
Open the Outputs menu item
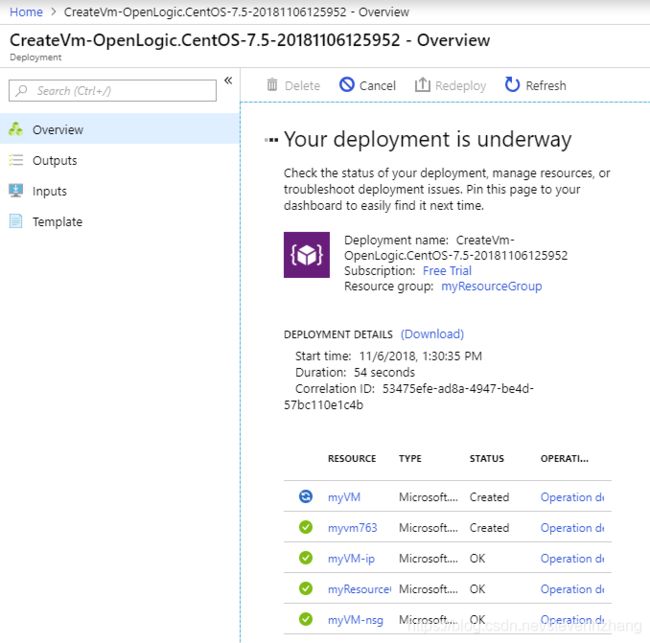(x=120, y=160)
